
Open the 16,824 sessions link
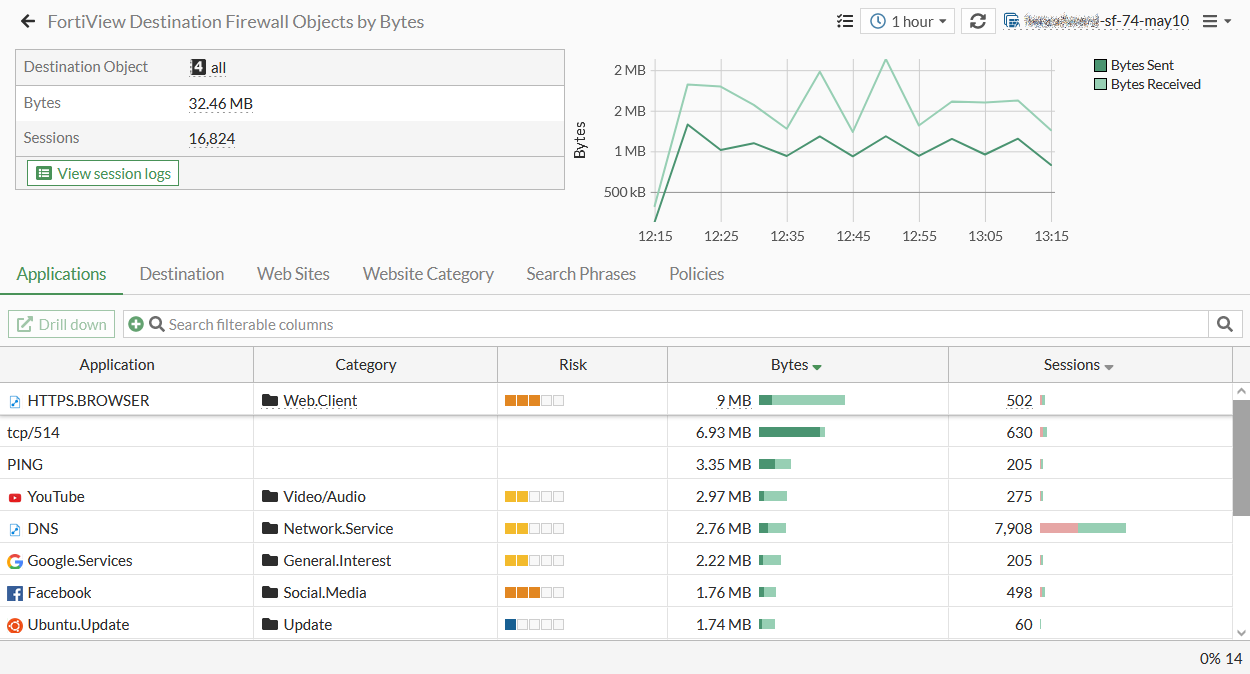(212, 138)
